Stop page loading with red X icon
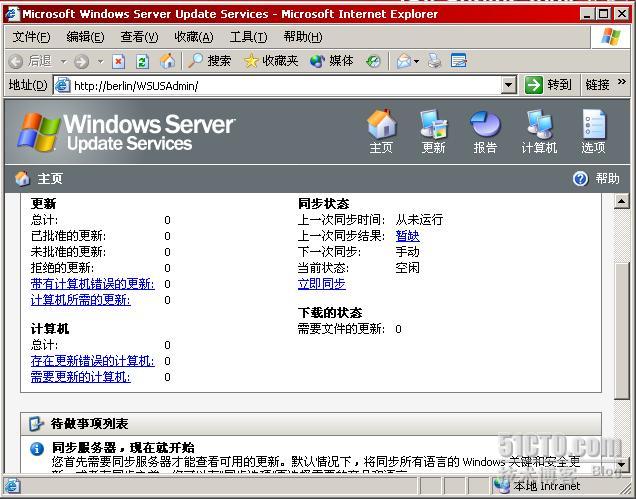The image size is (636, 499). click(x=118, y=62)
